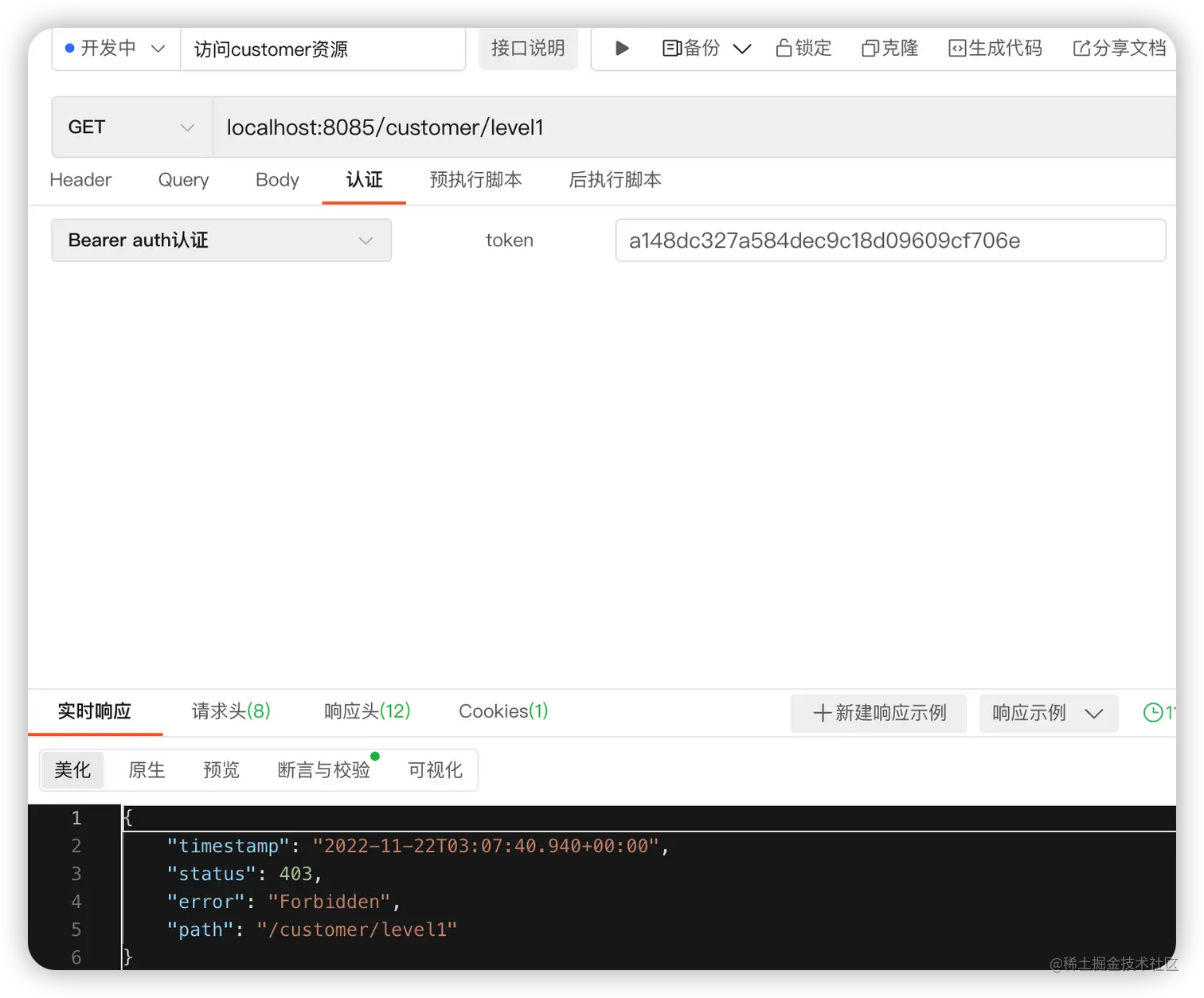Click the 访问customer资源 name field

322,49
